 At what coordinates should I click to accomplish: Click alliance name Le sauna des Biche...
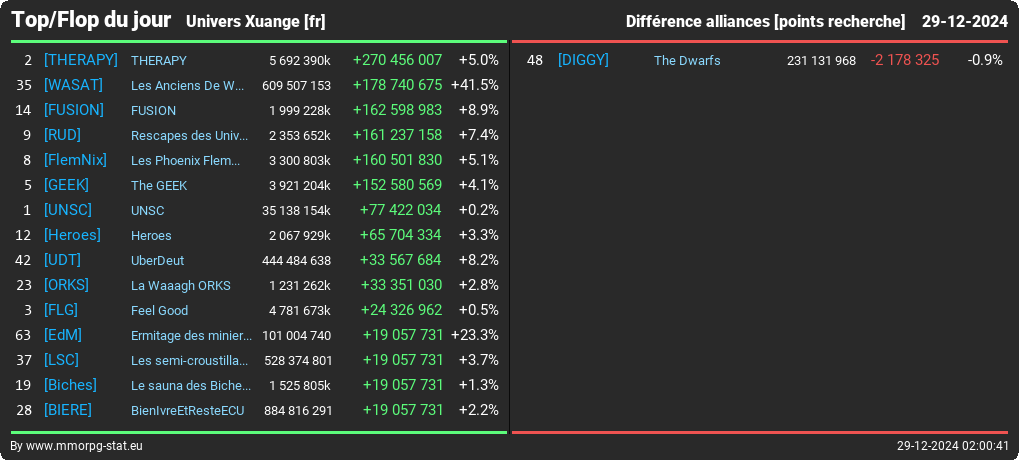(191, 386)
